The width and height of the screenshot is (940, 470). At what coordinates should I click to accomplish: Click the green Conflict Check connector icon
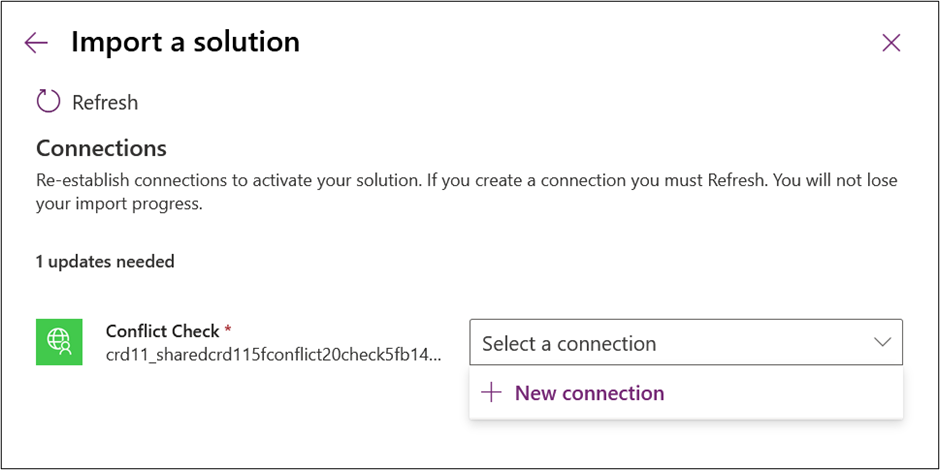[59, 342]
